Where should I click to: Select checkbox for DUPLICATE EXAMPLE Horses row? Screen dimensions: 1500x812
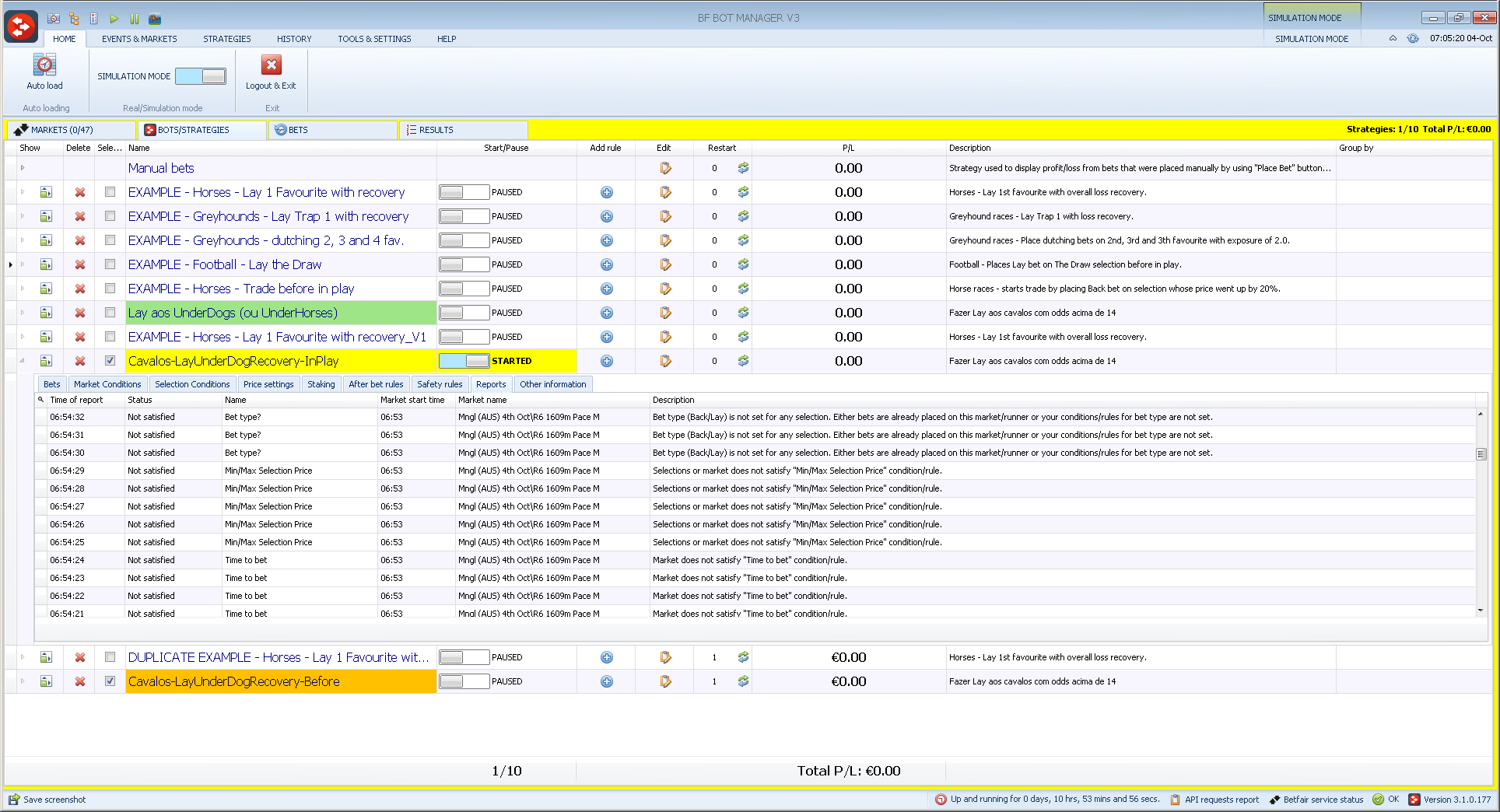tap(110, 657)
